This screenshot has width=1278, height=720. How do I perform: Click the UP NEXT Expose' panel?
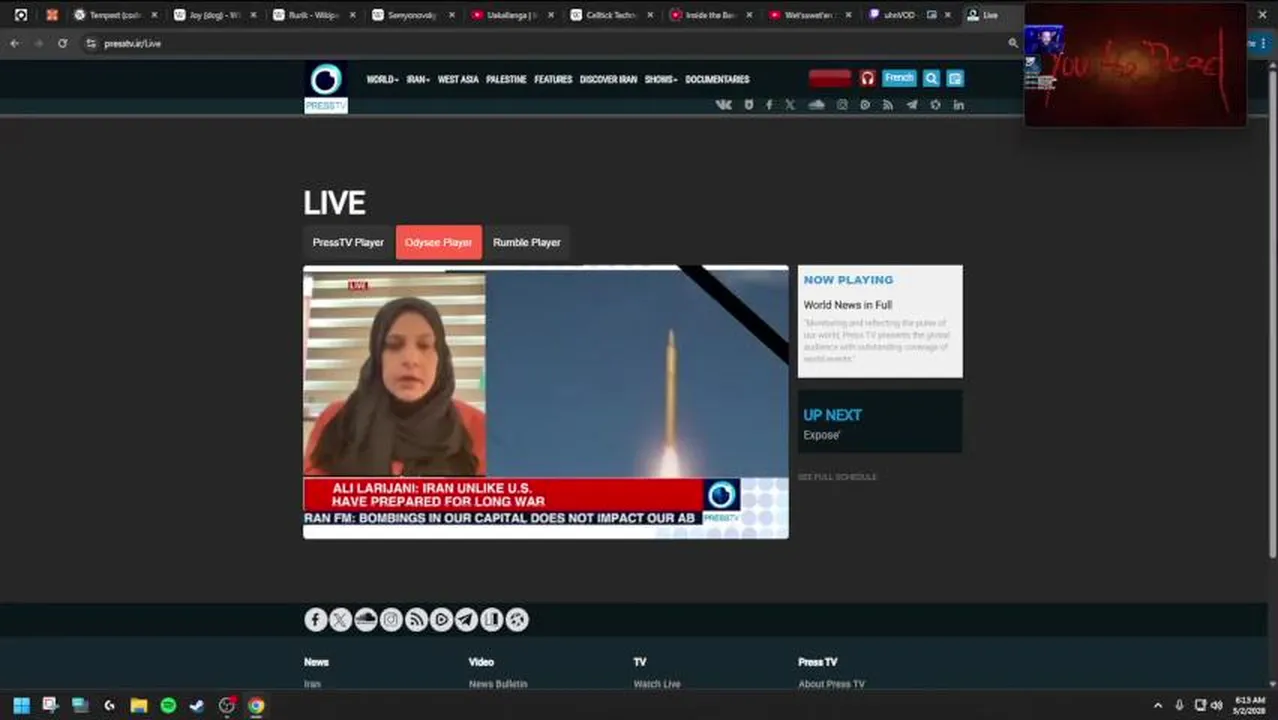[x=880, y=422]
